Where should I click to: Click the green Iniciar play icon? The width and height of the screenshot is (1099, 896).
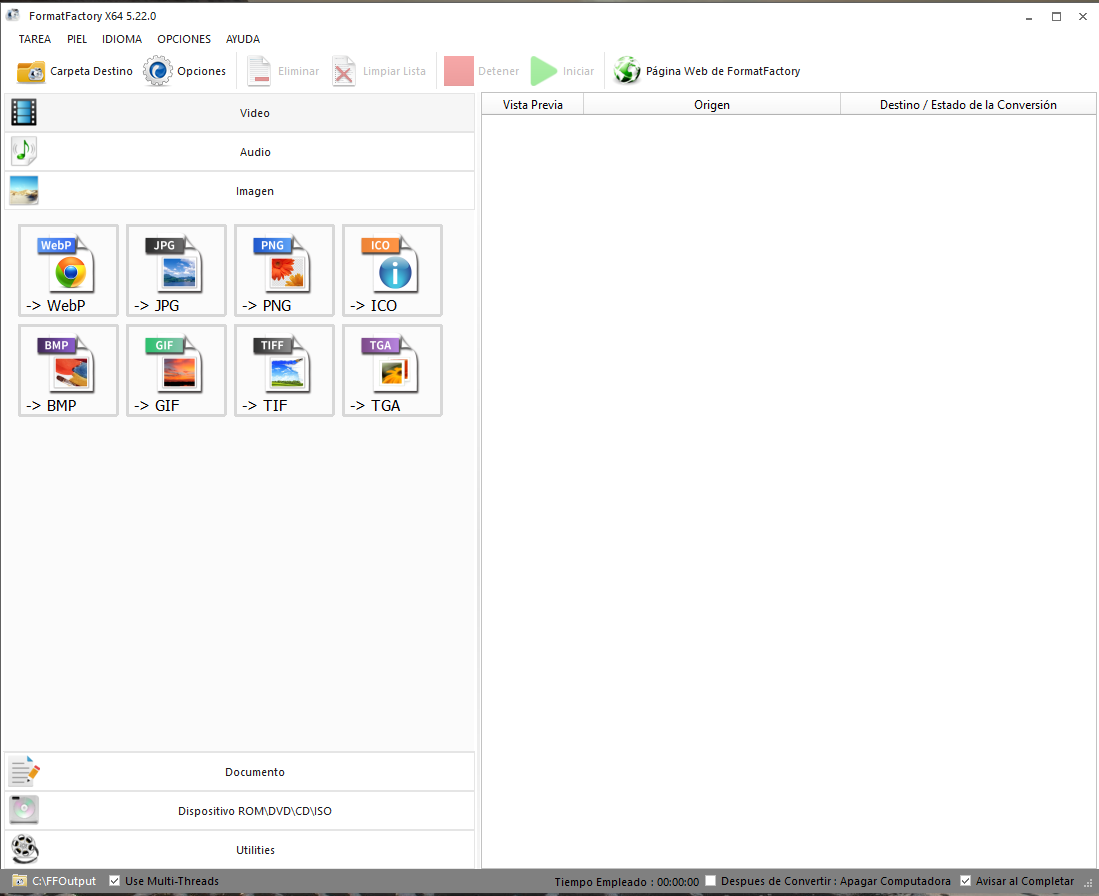pos(543,71)
